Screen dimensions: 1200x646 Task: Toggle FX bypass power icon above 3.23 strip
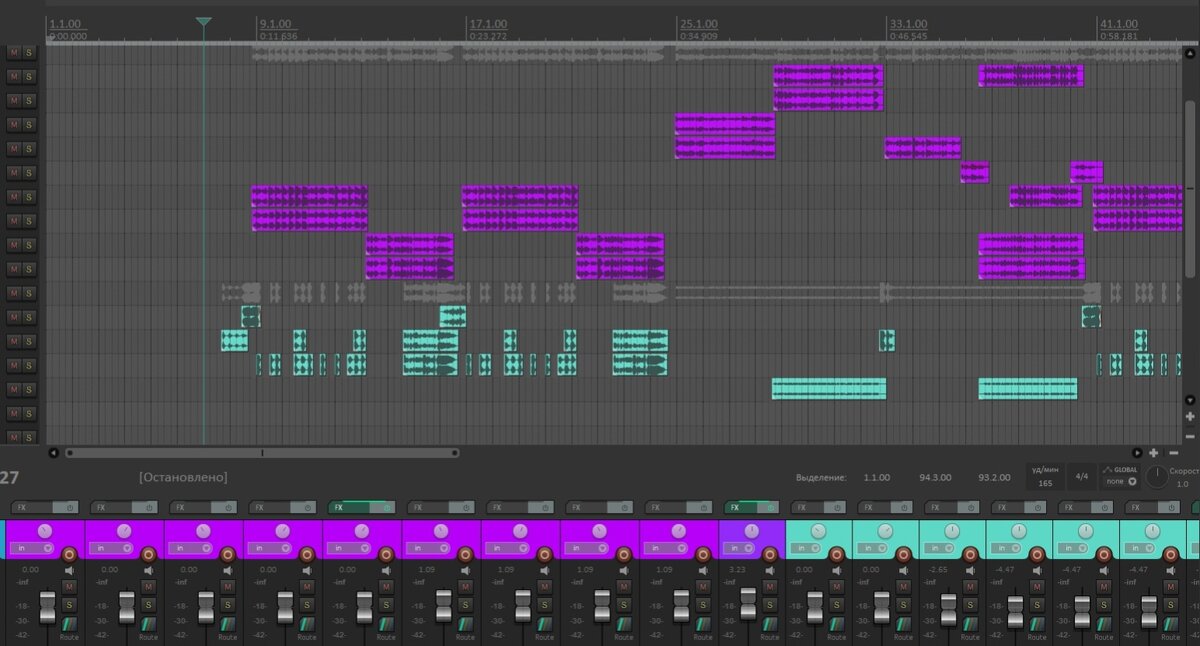point(771,507)
